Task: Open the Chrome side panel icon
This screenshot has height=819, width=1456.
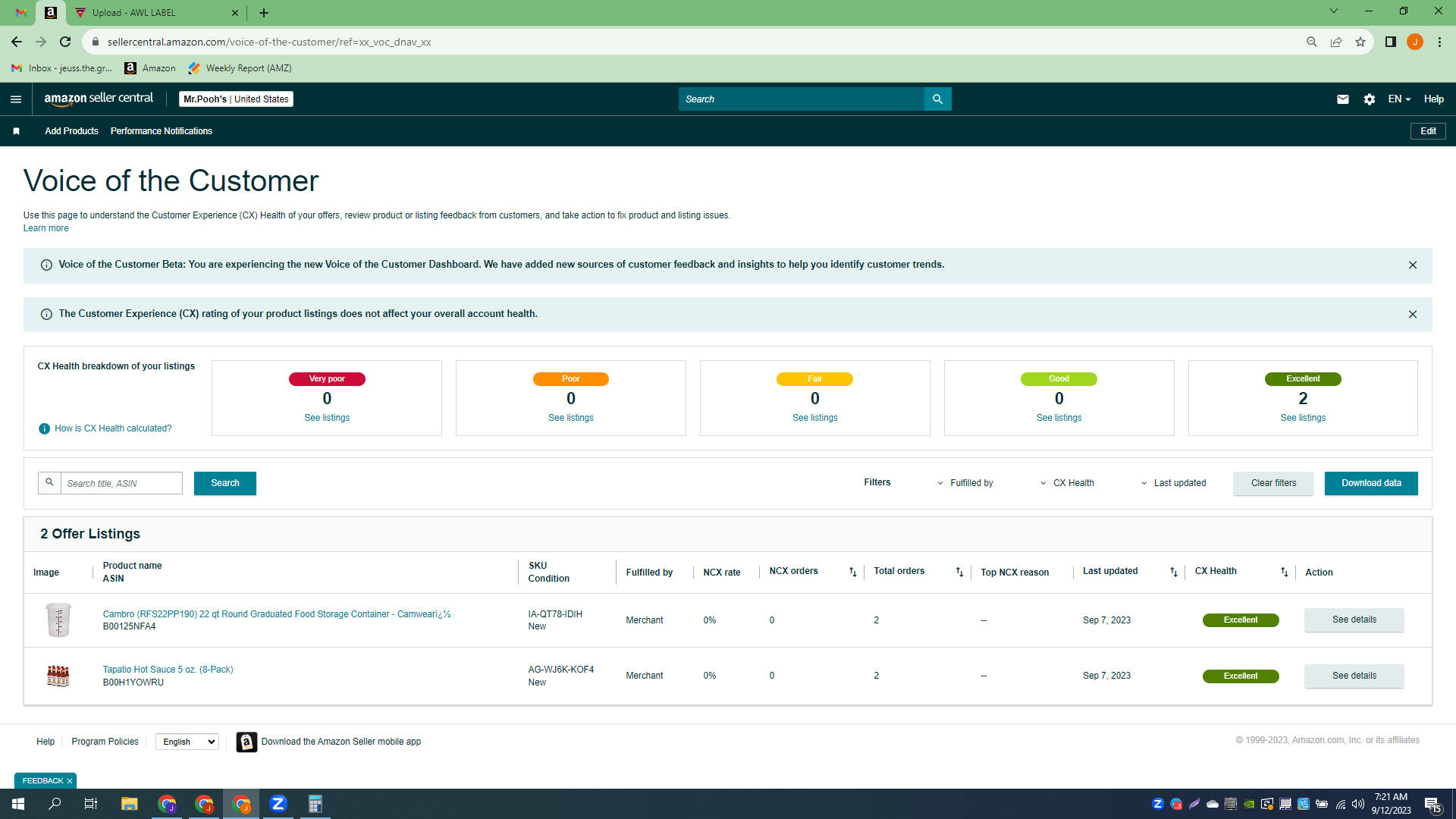Action: [1391, 42]
